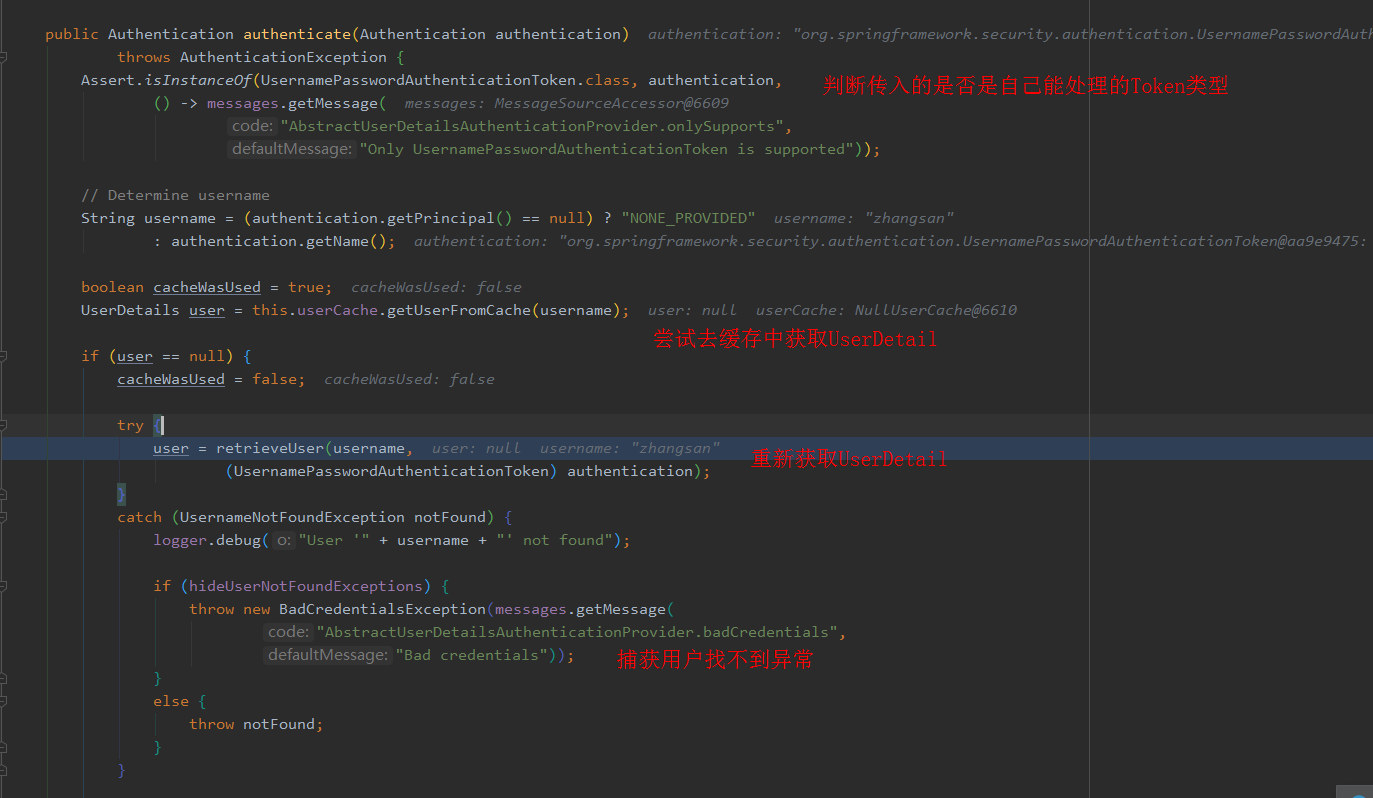Click the 'try' keyword

tap(130, 425)
